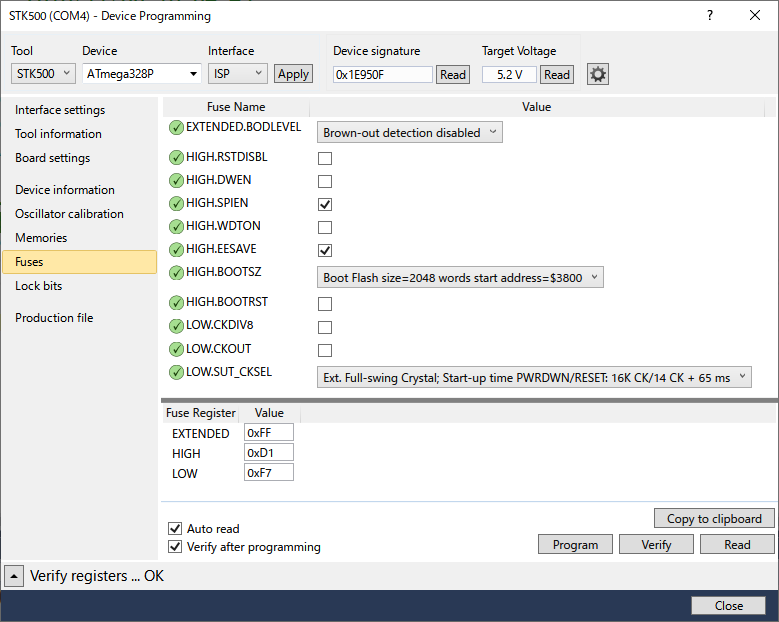This screenshot has width=779, height=622.
Task: Open the Interface dropdown showing ISP
Action: [x=237, y=74]
